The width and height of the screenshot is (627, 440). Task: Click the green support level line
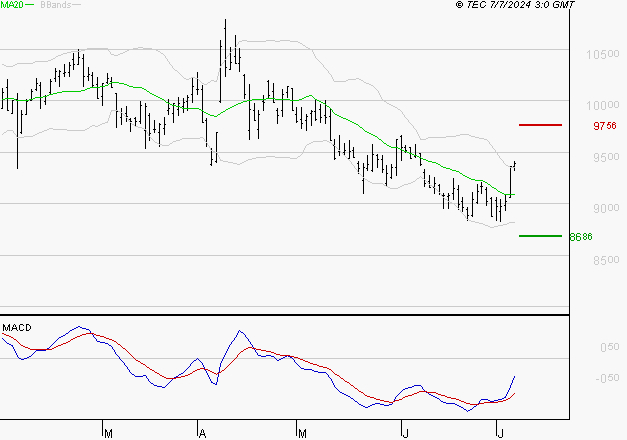[x=540, y=236]
